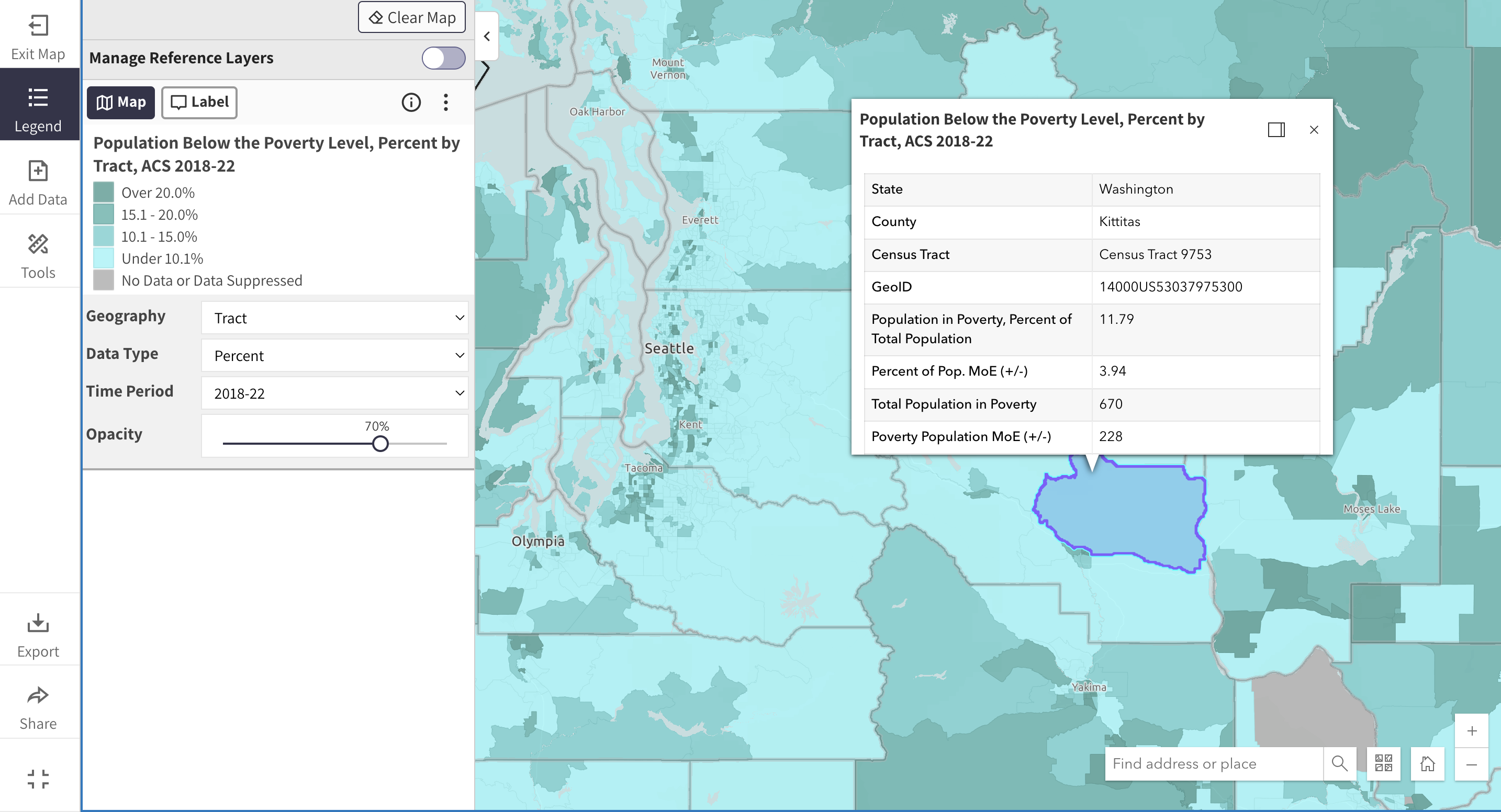Open the Geography dropdown

coord(334,318)
